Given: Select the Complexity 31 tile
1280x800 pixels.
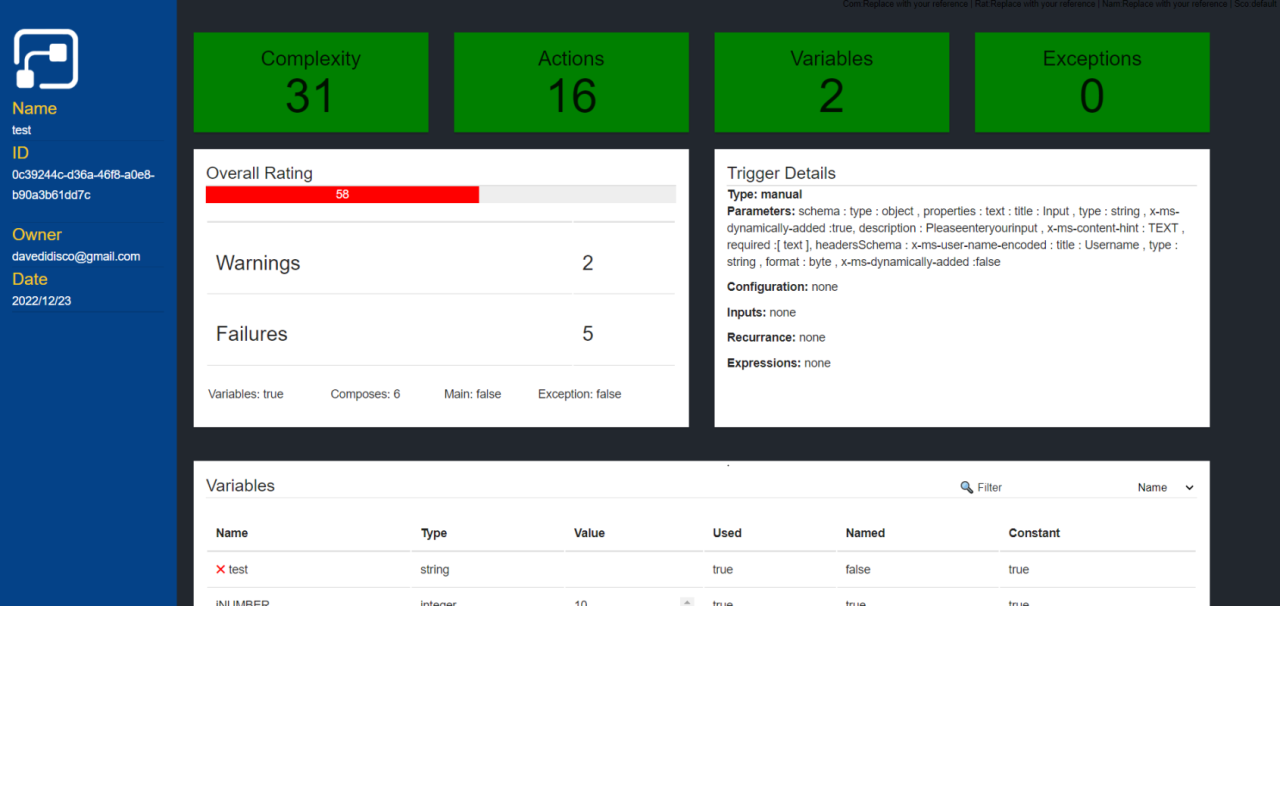Looking at the screenshot, I should click(x=310, y=82).
